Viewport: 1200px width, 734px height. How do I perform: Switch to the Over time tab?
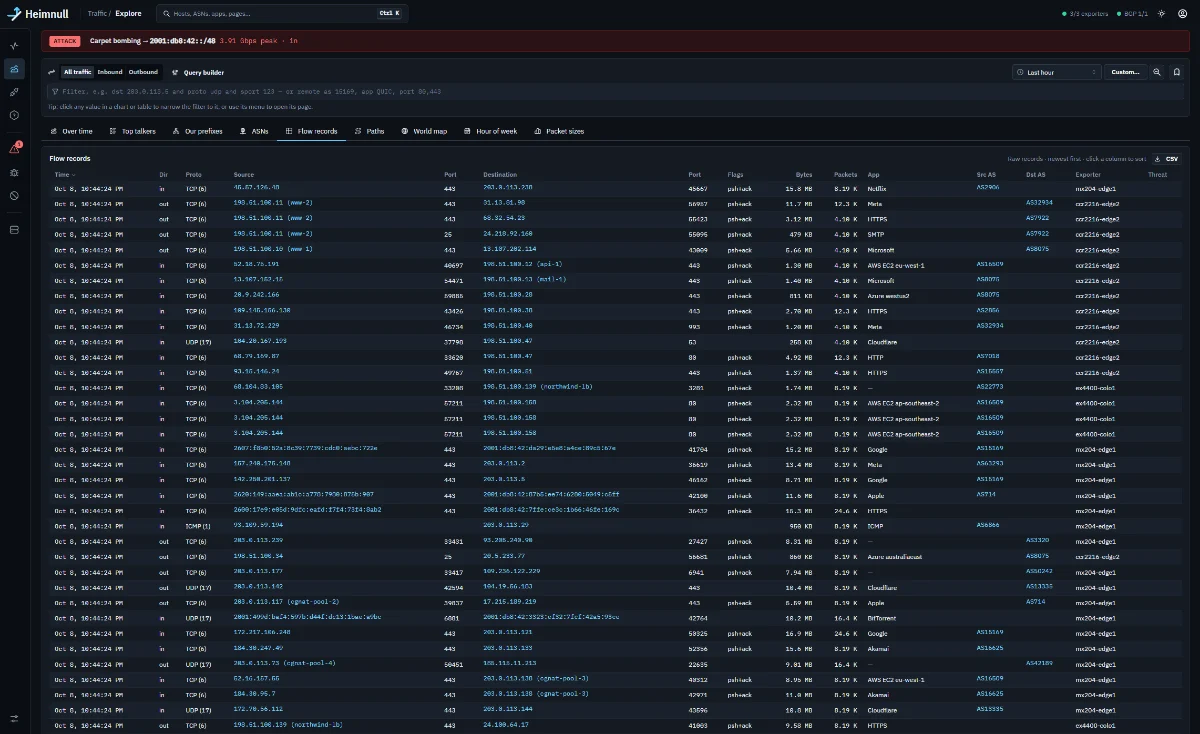(x=71, y=131)
